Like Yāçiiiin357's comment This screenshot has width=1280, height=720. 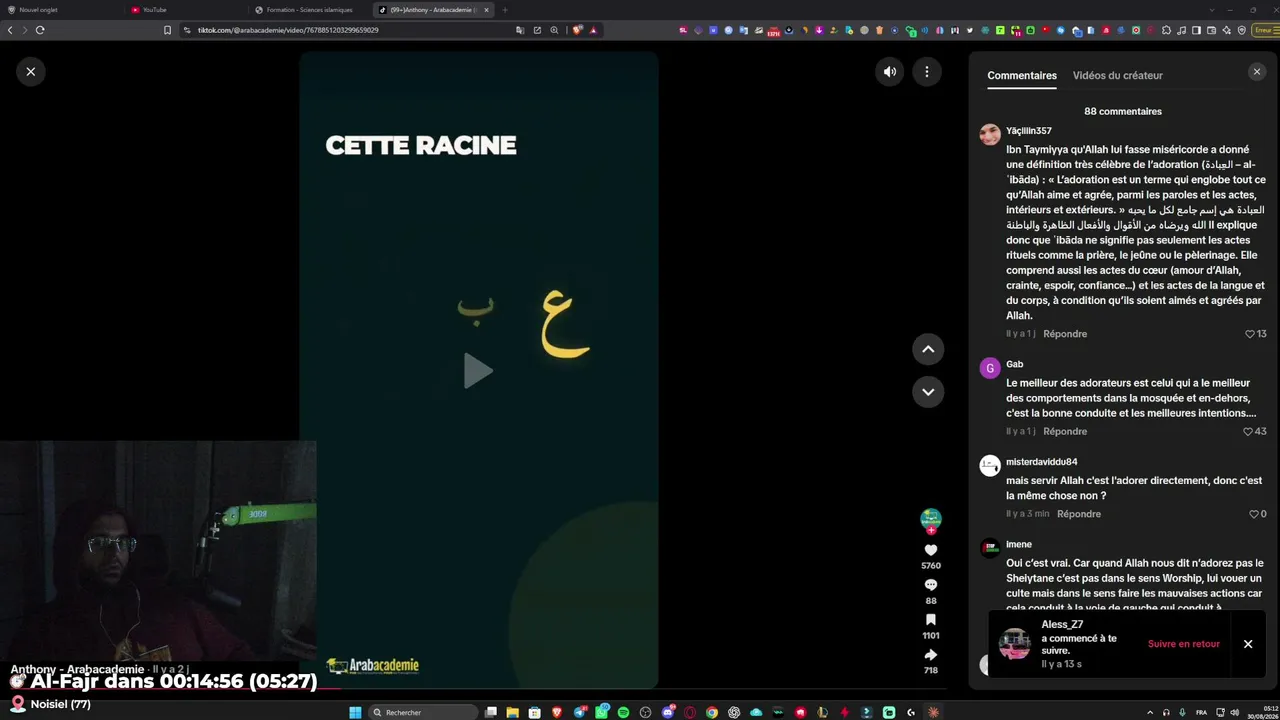[1250, 334]
